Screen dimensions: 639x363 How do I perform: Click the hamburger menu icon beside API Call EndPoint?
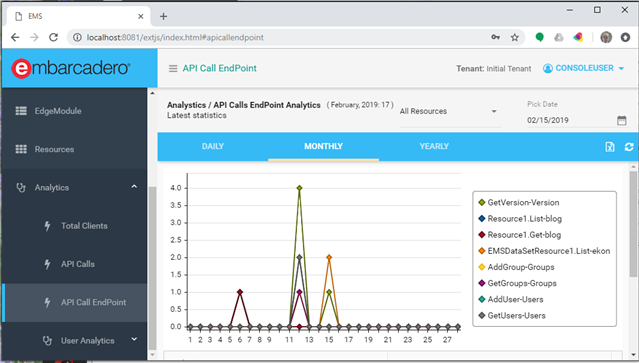point(173,68)
